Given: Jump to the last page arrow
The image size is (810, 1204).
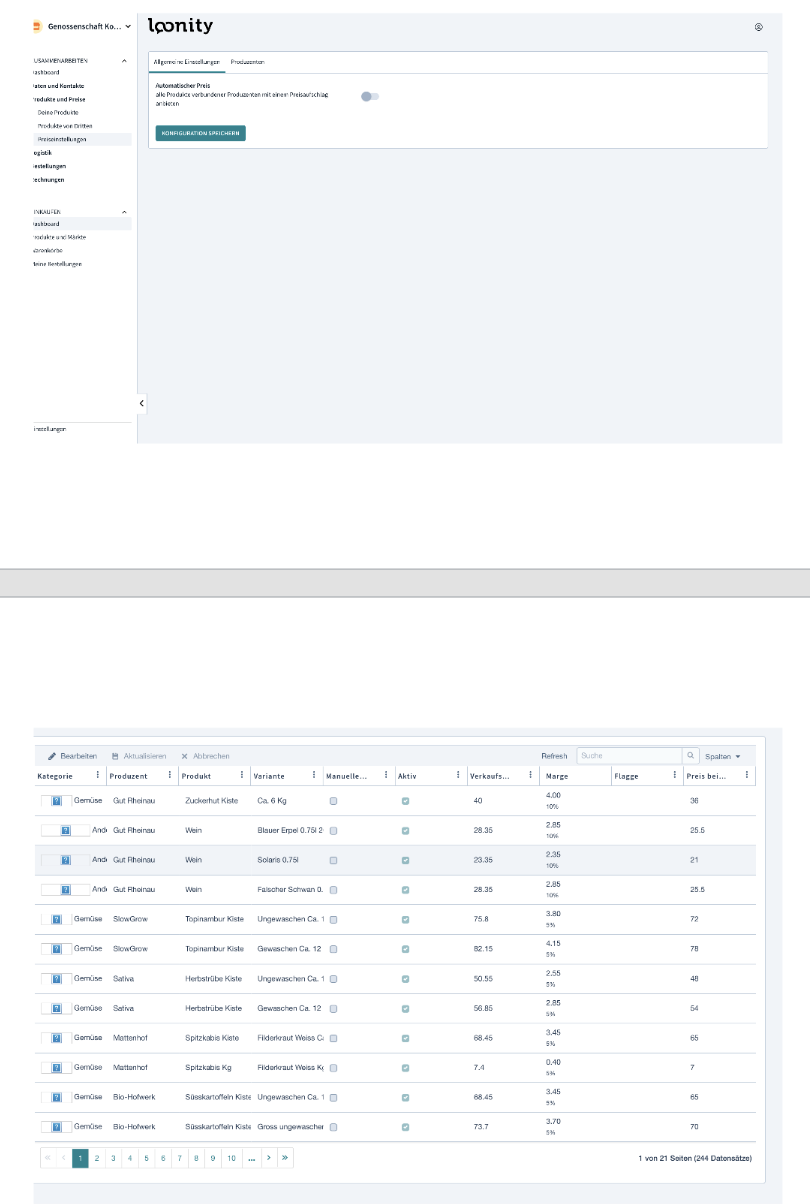Looking at the screenshot, I should (285, 1158).
